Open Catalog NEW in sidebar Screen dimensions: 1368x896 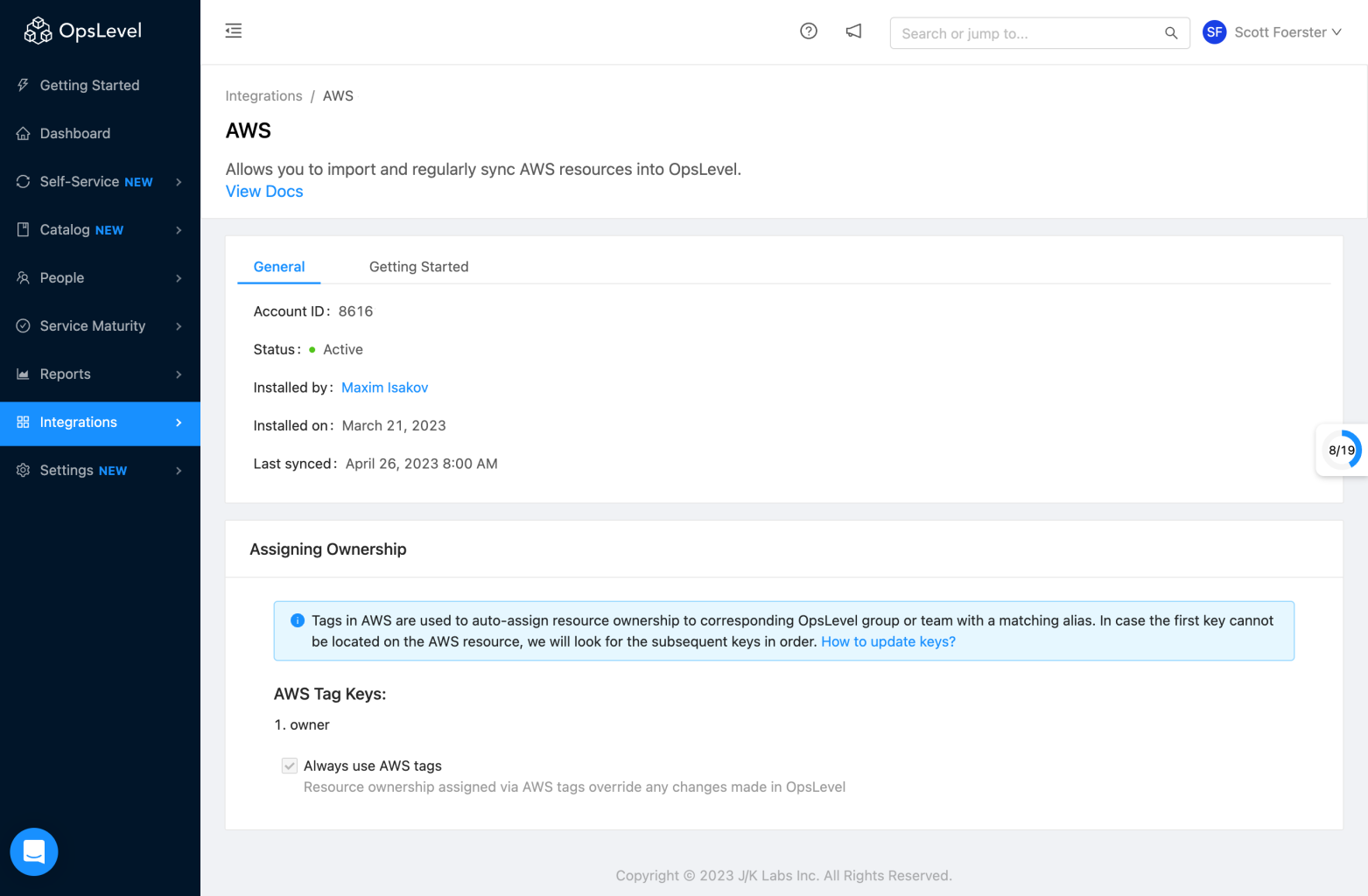click(x=100, y=229)
